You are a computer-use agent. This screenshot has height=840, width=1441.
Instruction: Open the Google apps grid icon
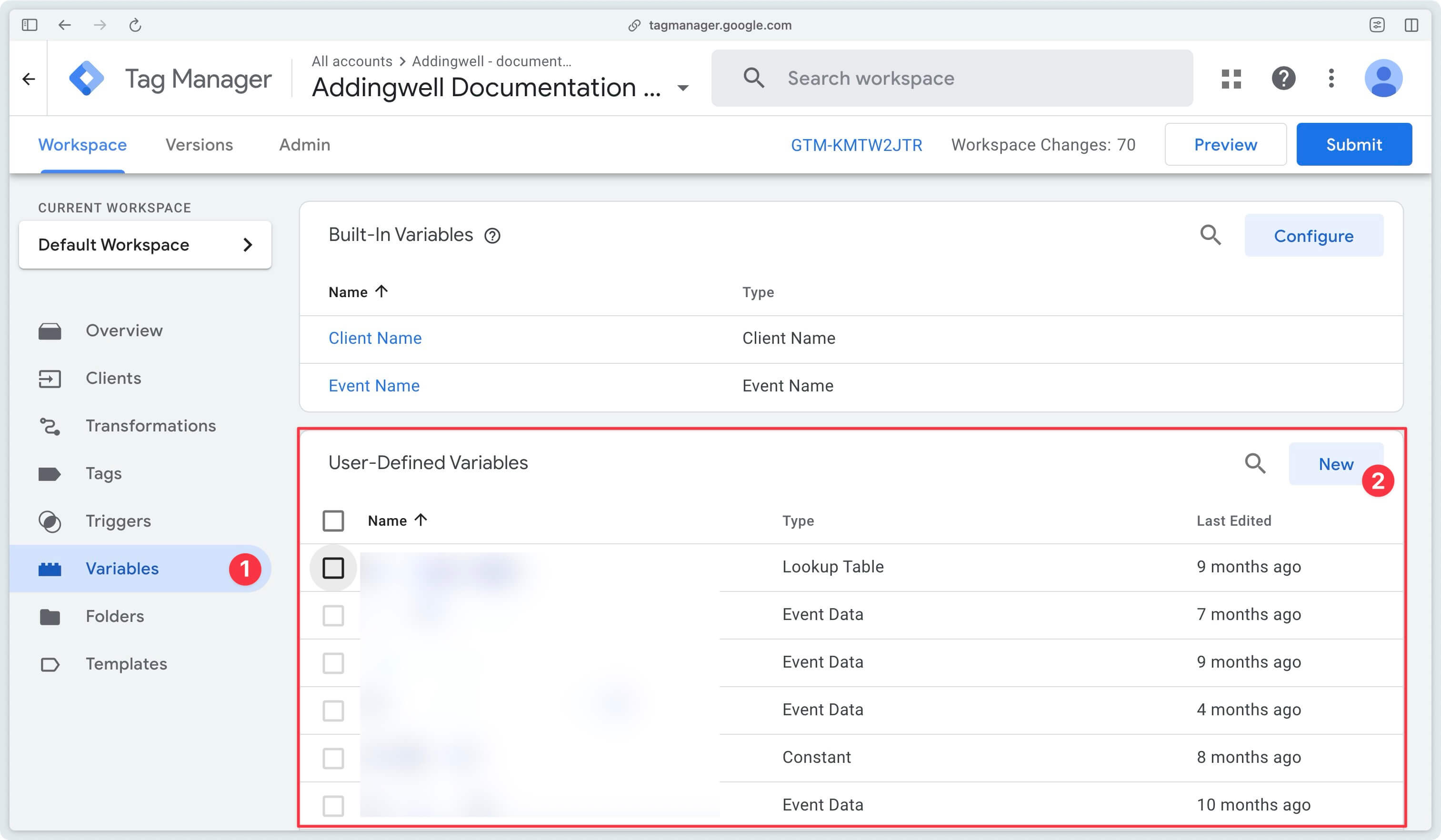(x=1231, y=79)
